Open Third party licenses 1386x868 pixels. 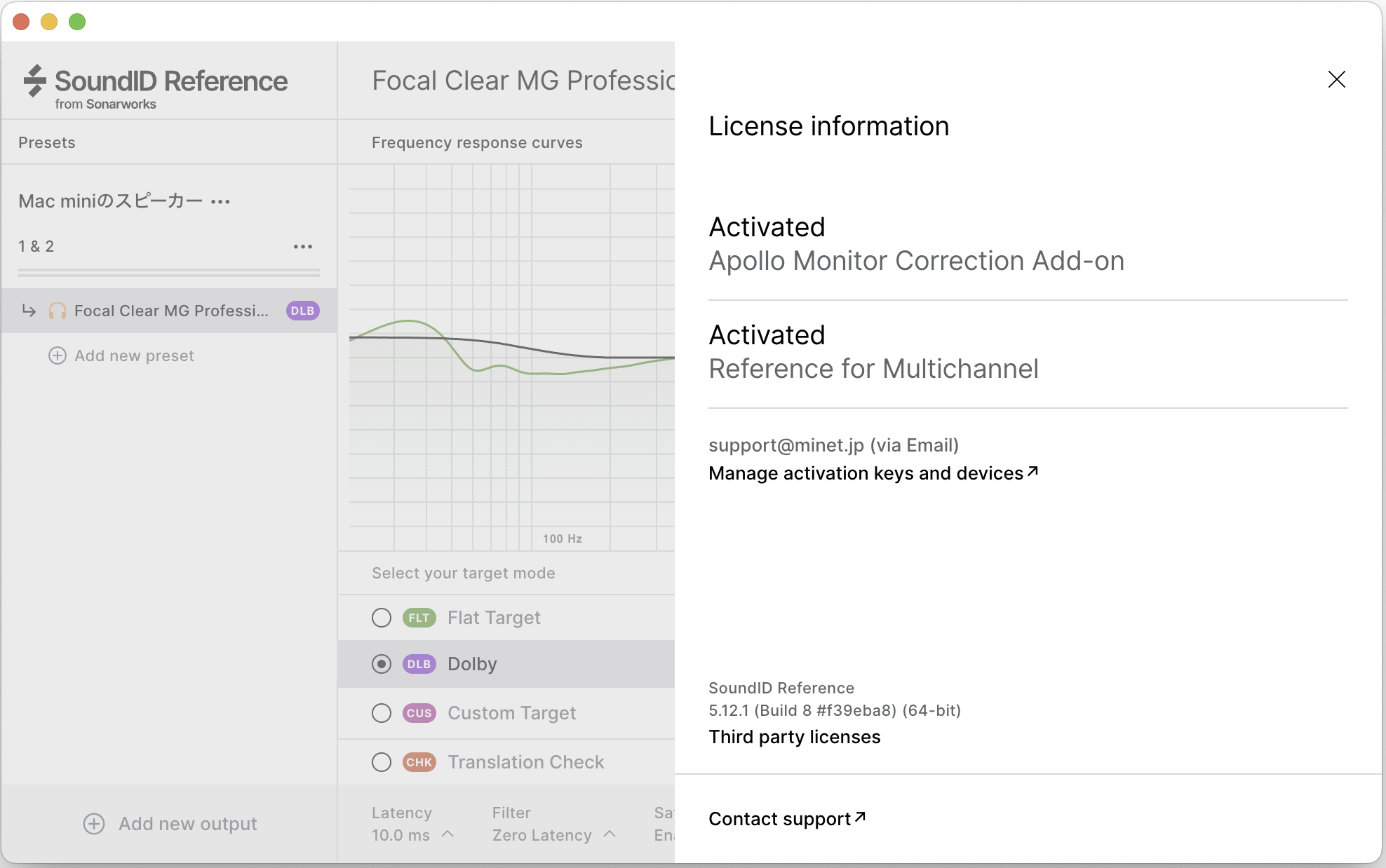[794, 737]
